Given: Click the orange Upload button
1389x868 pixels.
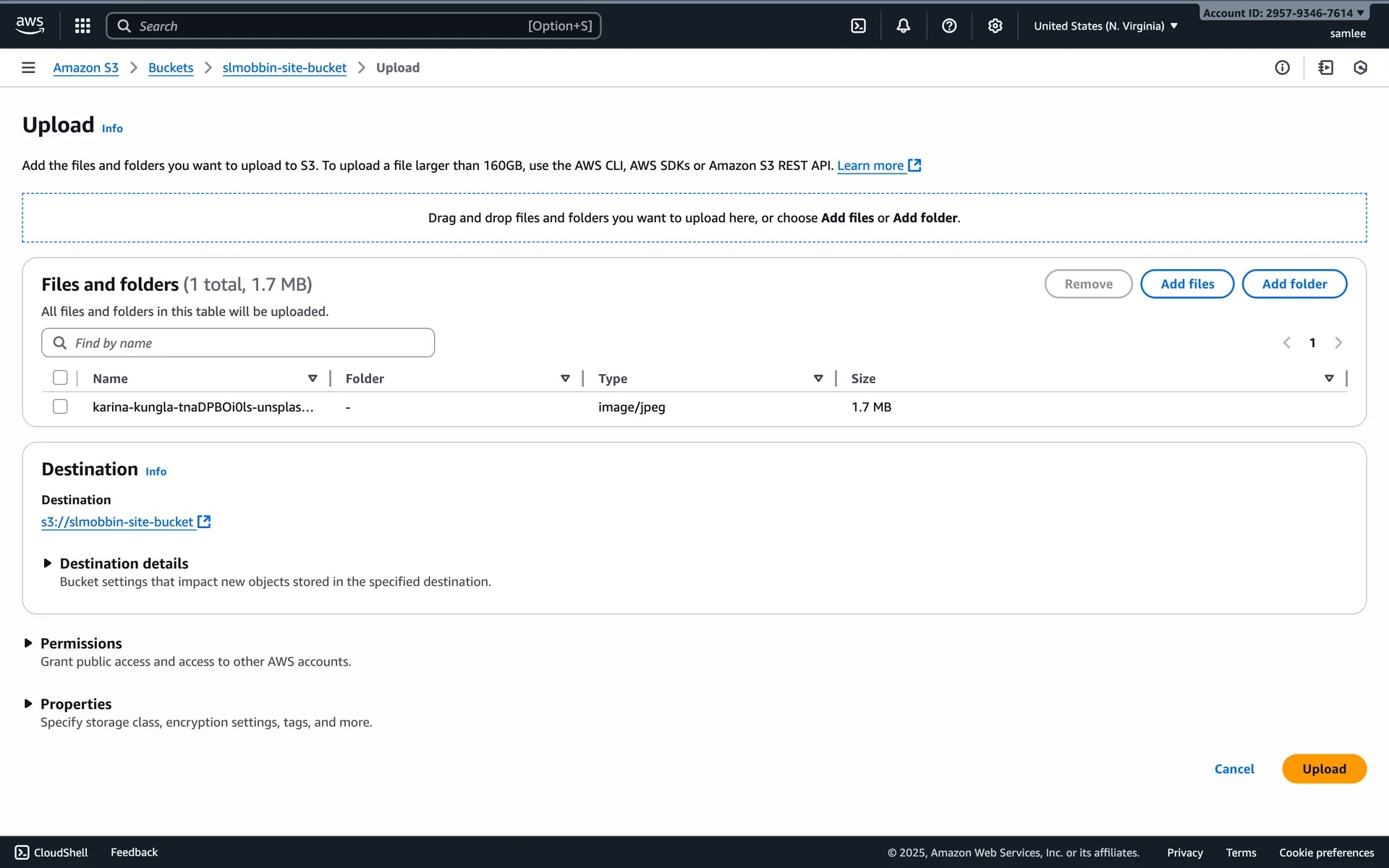Looking at the screenshot, I should click(1323, 769).
